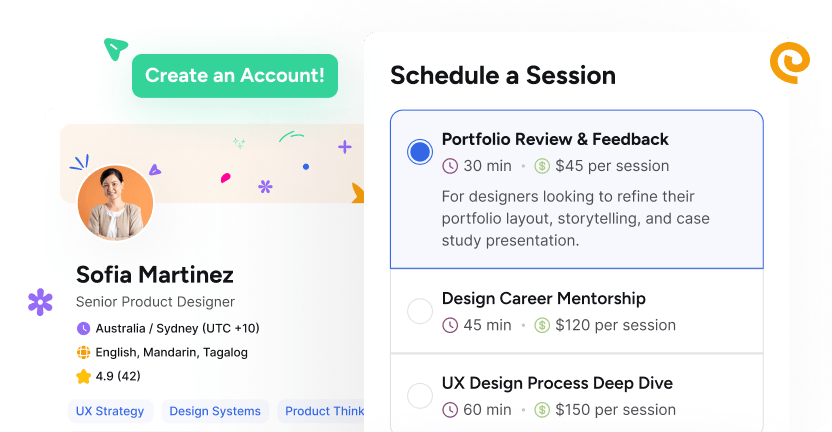Viewport: 832px width, 432px height.
Task: Choose the UX Design Process Deep Dive radio
Action: (420, 396)
